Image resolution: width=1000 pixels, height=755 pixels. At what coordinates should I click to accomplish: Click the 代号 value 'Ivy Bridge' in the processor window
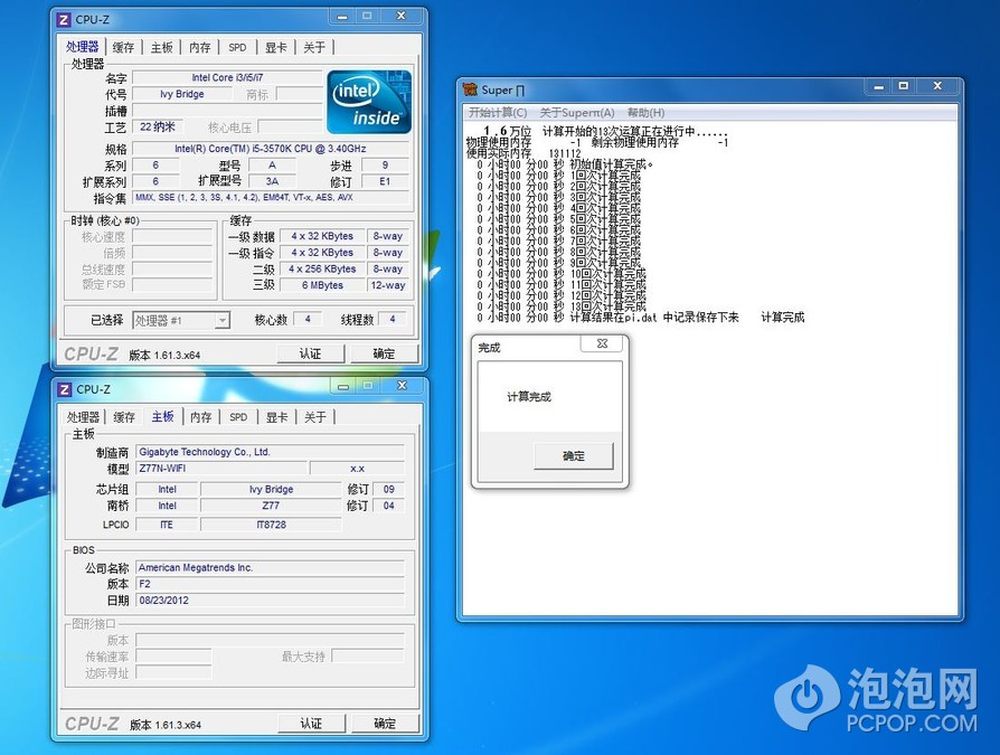182,94
